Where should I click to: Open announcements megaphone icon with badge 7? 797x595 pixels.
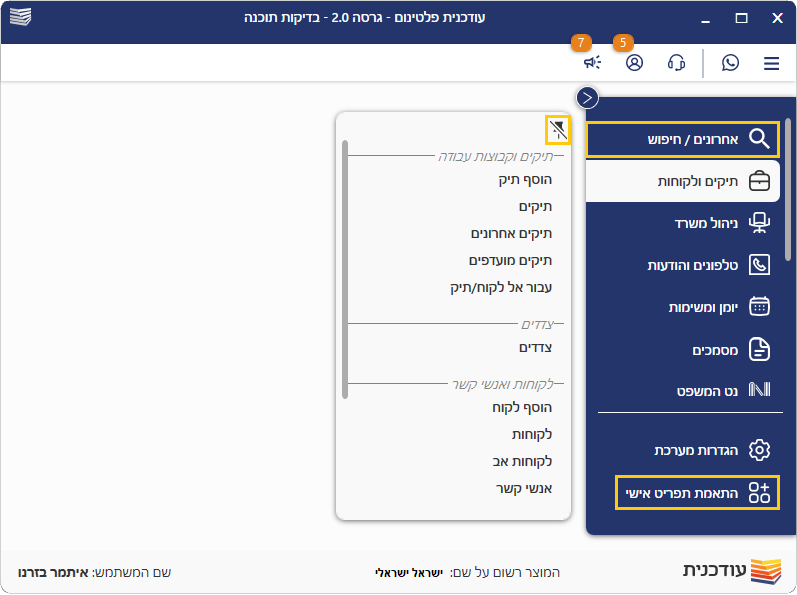[x=592, y=63]
